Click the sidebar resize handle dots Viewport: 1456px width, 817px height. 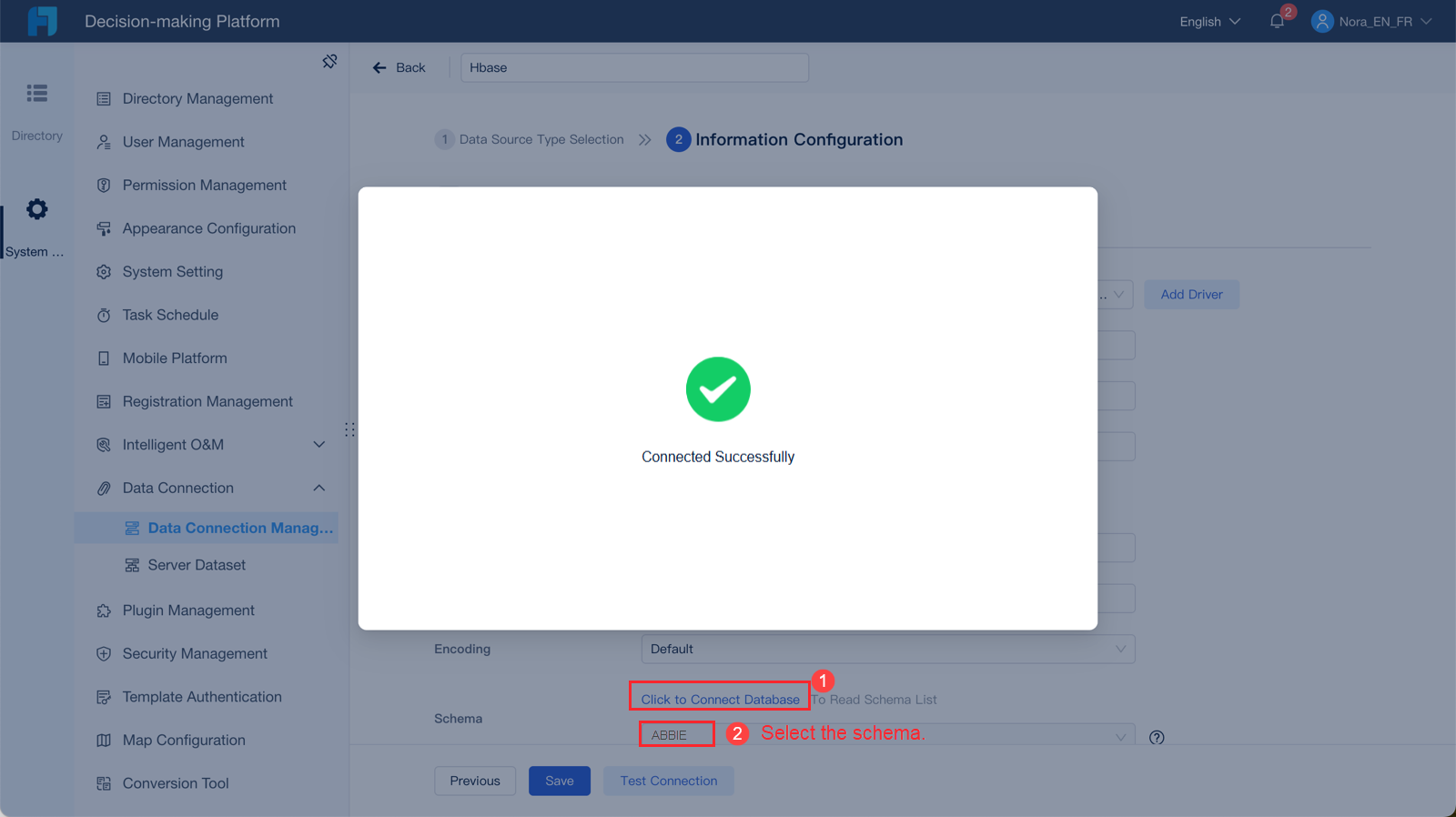point(349,429)
